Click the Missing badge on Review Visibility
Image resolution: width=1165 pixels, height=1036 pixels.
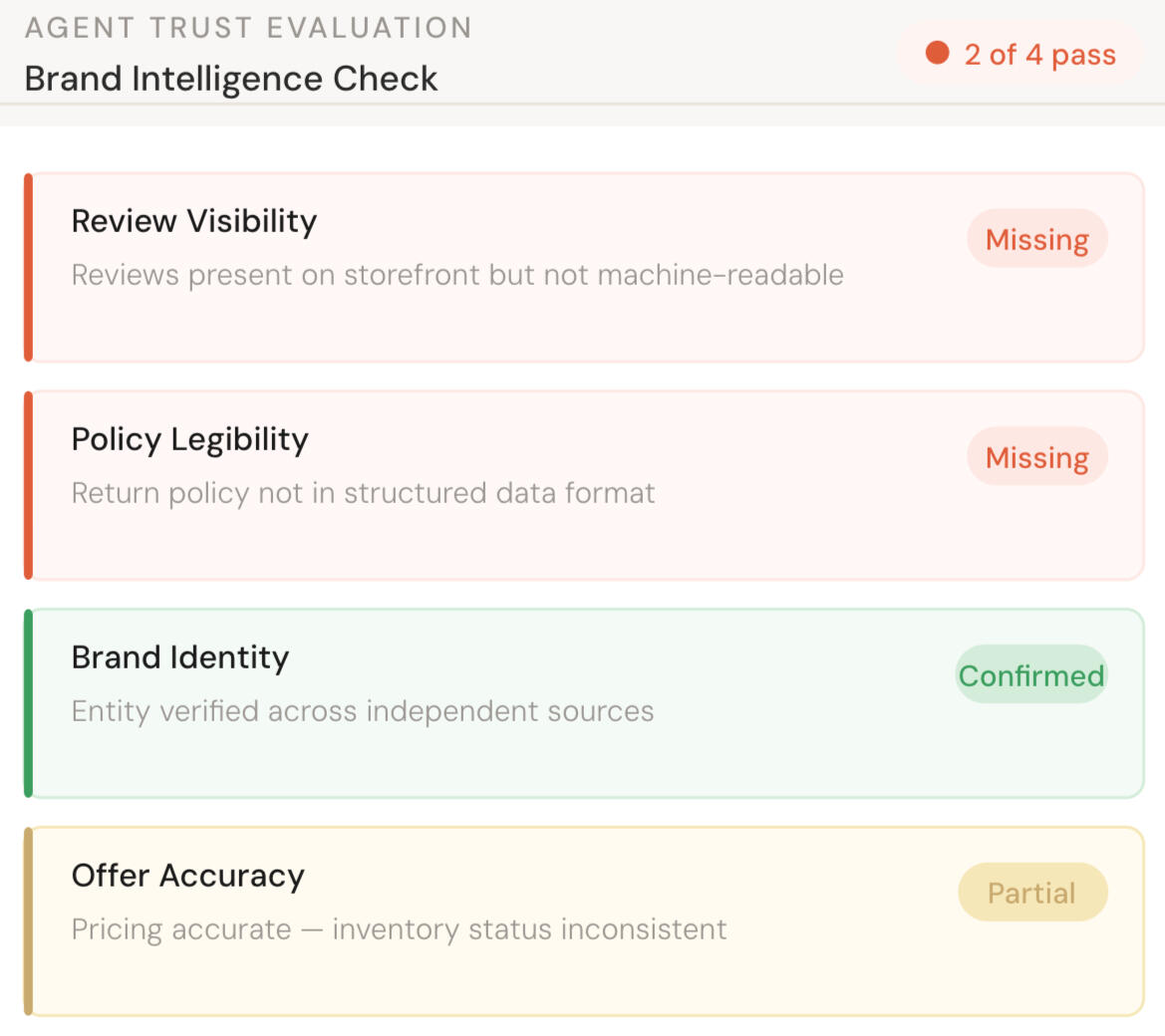1036,239
